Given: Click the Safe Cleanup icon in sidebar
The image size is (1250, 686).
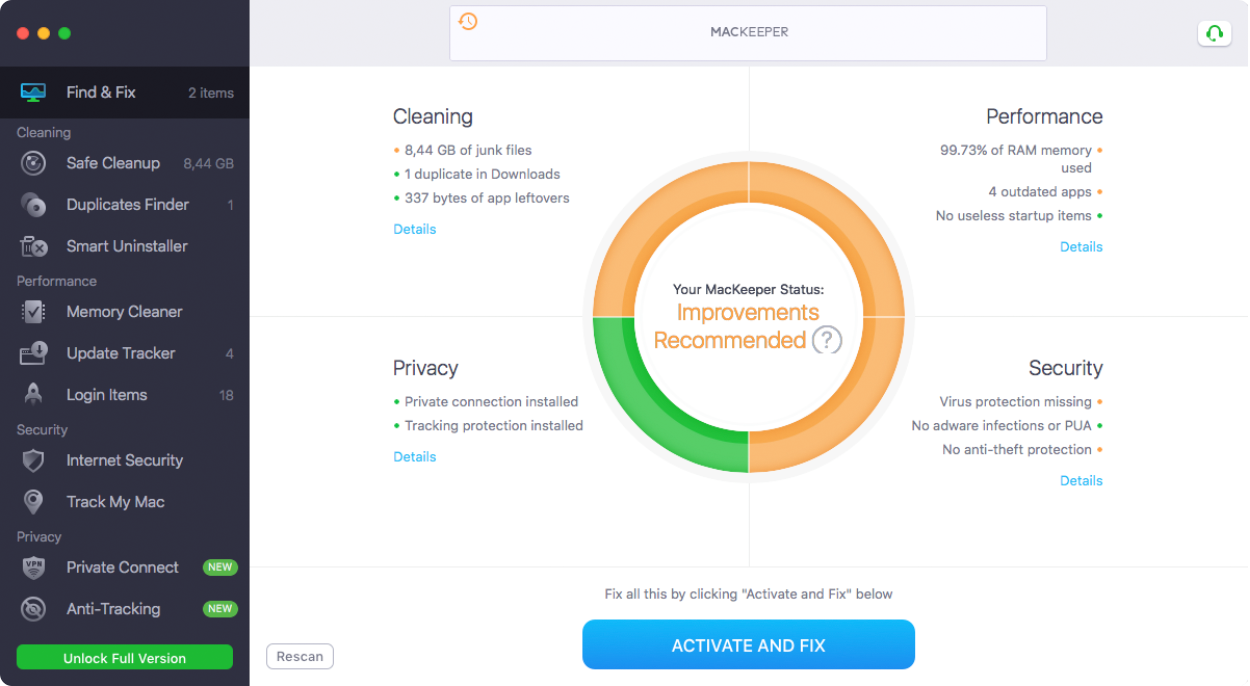Looking at the screenshot, I should (x=33, y=163).
